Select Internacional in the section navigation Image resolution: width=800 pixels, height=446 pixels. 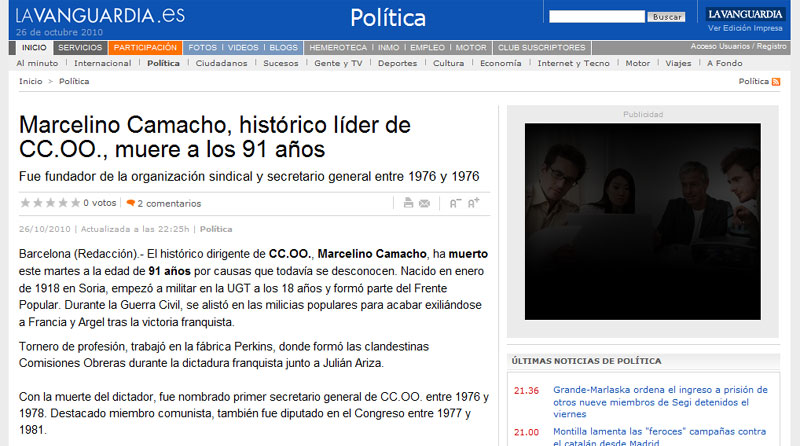point(102,63)
